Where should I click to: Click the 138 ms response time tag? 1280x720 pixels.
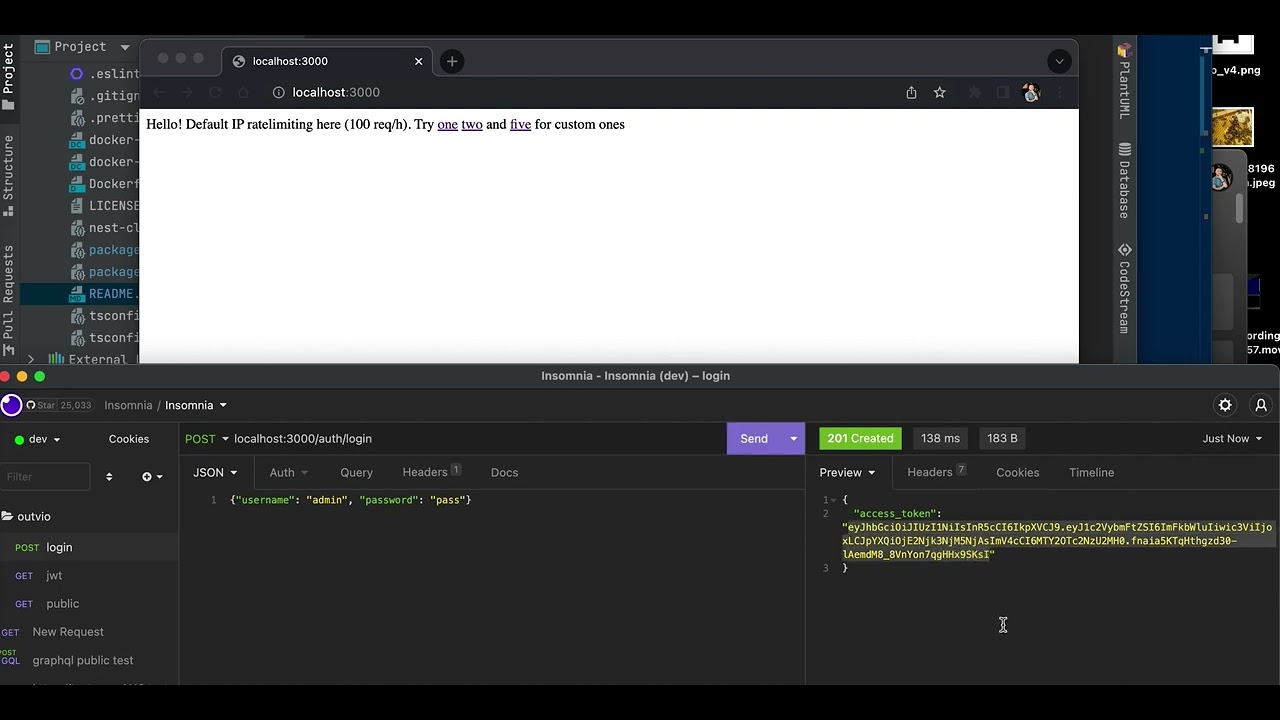pos(940,438)
